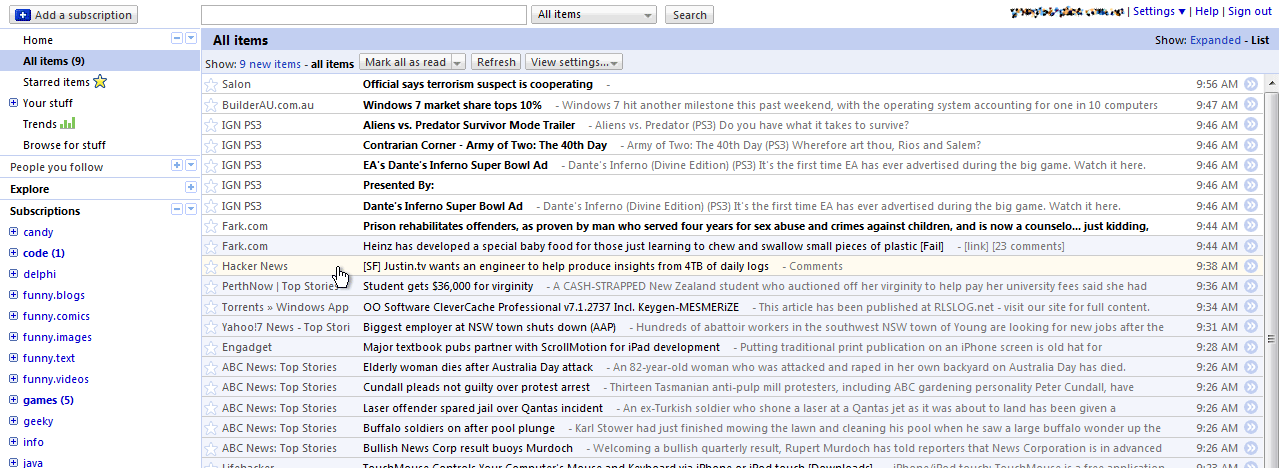Click the star icon beside Starred items
This screenshot has height=468, width=1279.
(x=100, y=82)
